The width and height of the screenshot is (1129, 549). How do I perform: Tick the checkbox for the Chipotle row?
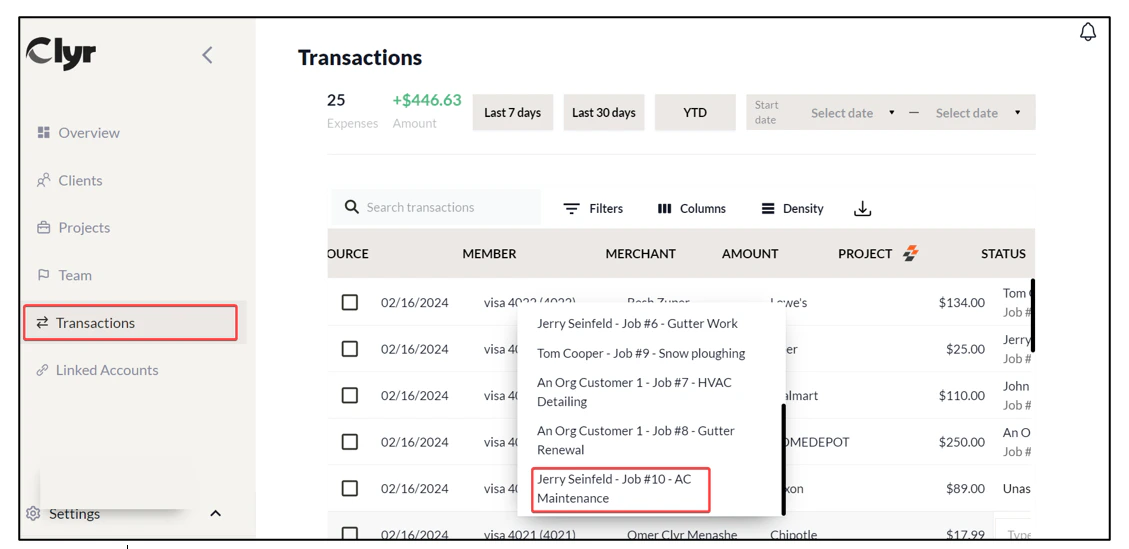(350, 534)
